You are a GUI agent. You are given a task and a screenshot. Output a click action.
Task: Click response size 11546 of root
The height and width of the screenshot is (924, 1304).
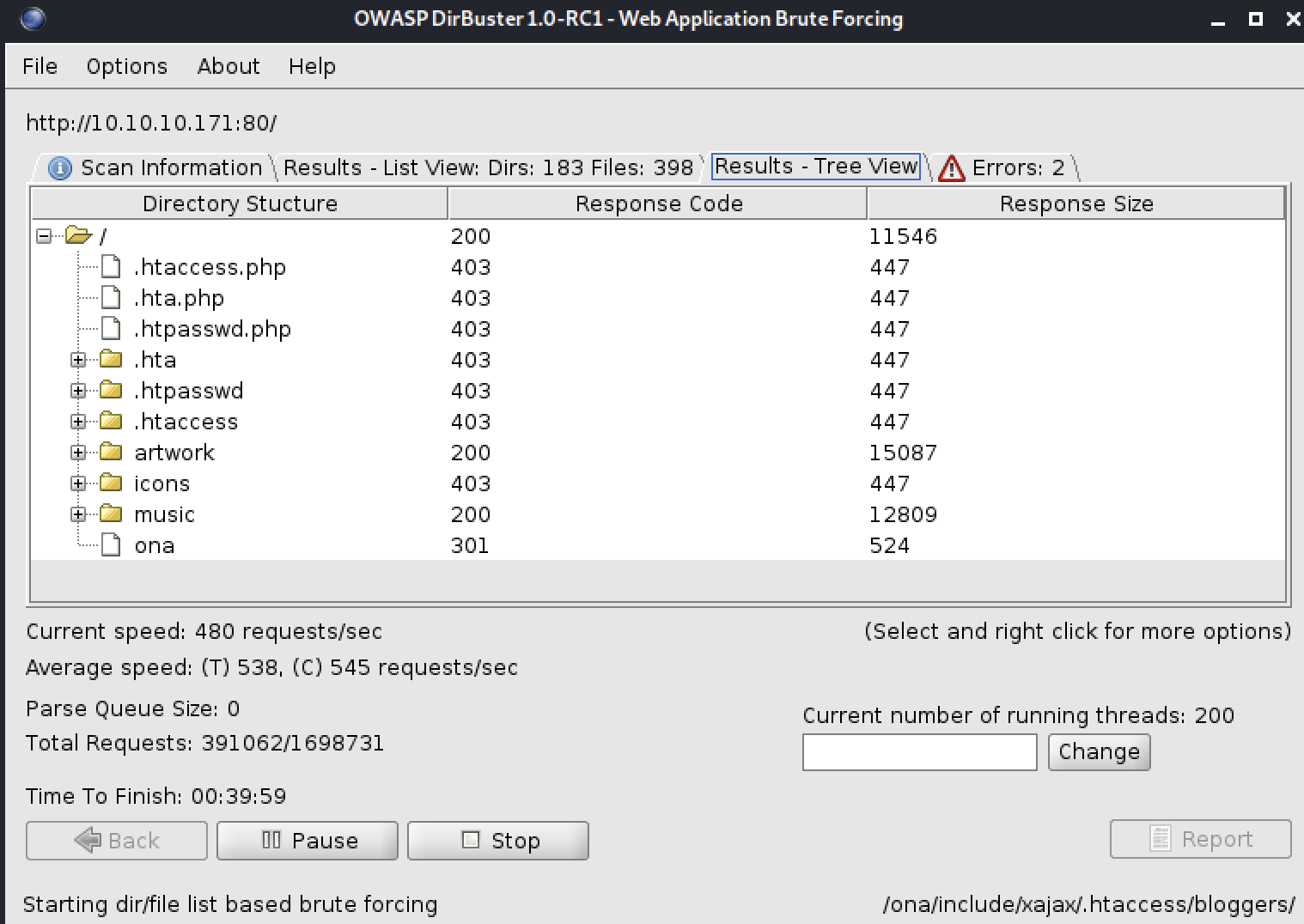coord(903,236)
